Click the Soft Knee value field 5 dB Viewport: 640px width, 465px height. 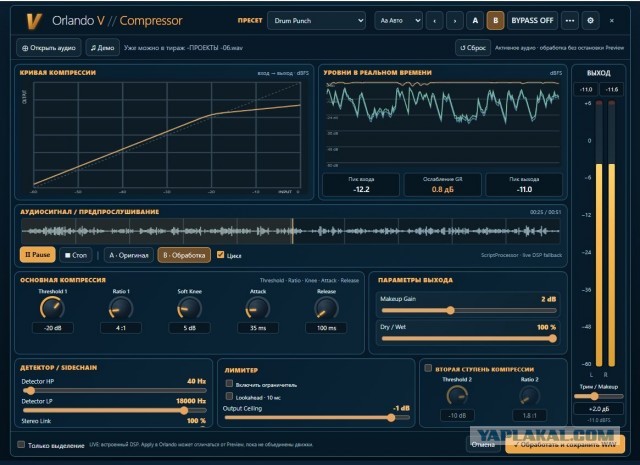point(189,328)
